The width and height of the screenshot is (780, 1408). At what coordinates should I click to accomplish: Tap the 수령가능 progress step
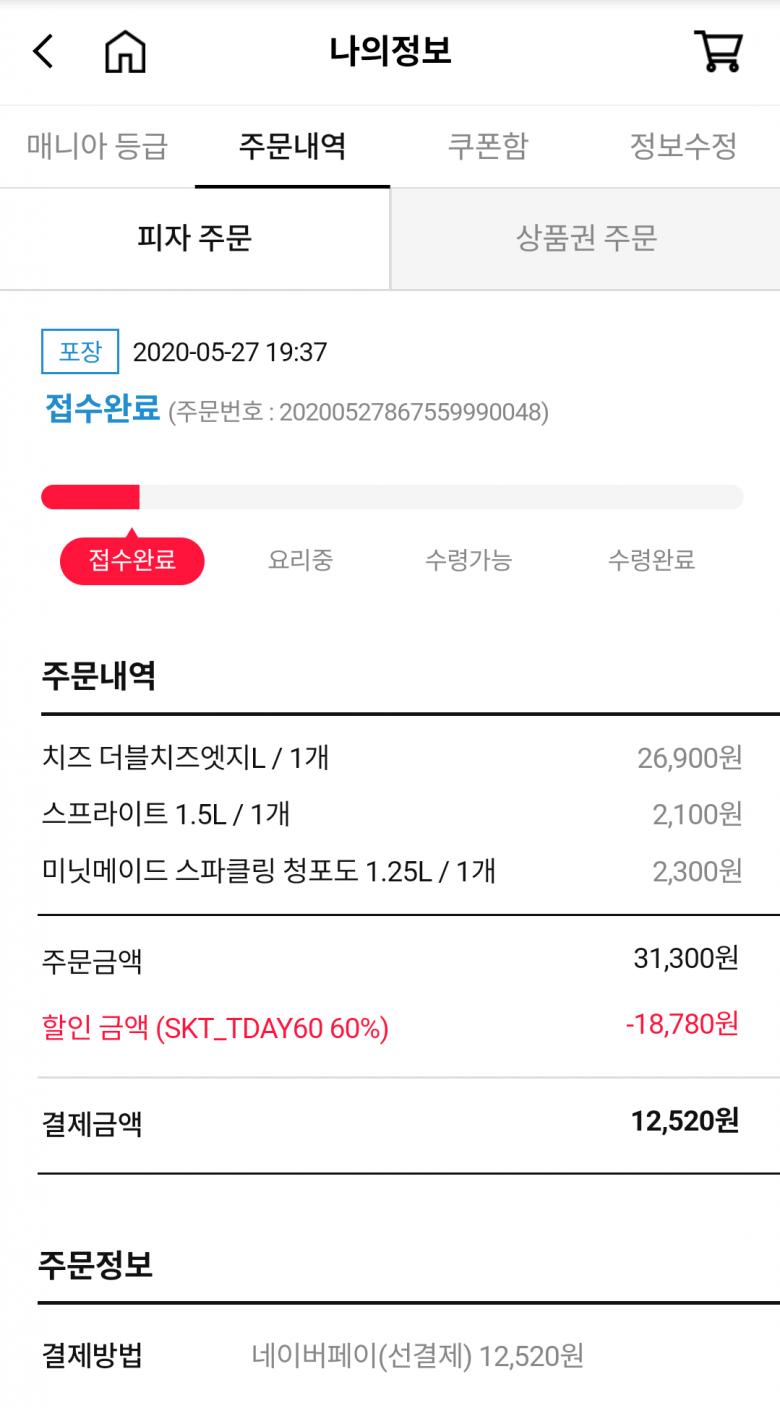coord(468,560)
